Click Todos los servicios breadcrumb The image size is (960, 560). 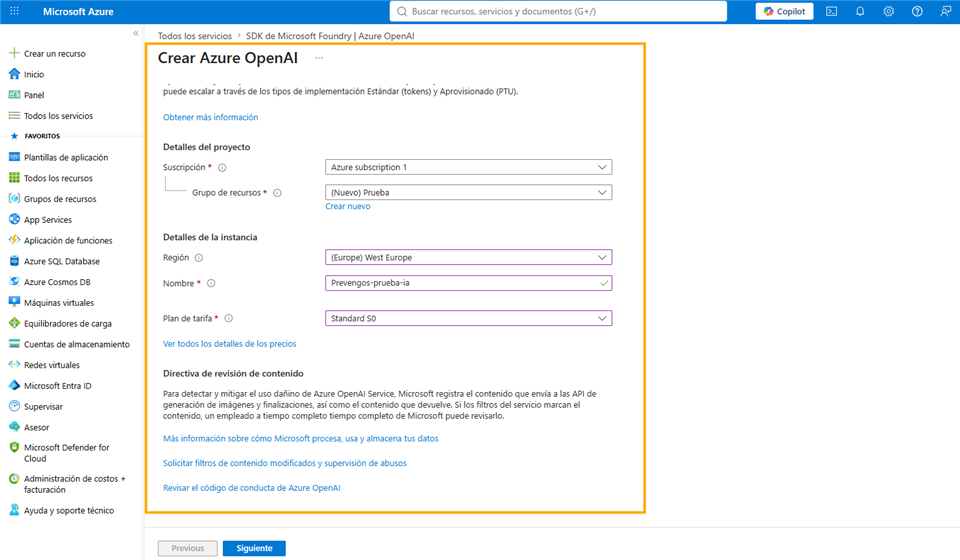pos(195,36)
